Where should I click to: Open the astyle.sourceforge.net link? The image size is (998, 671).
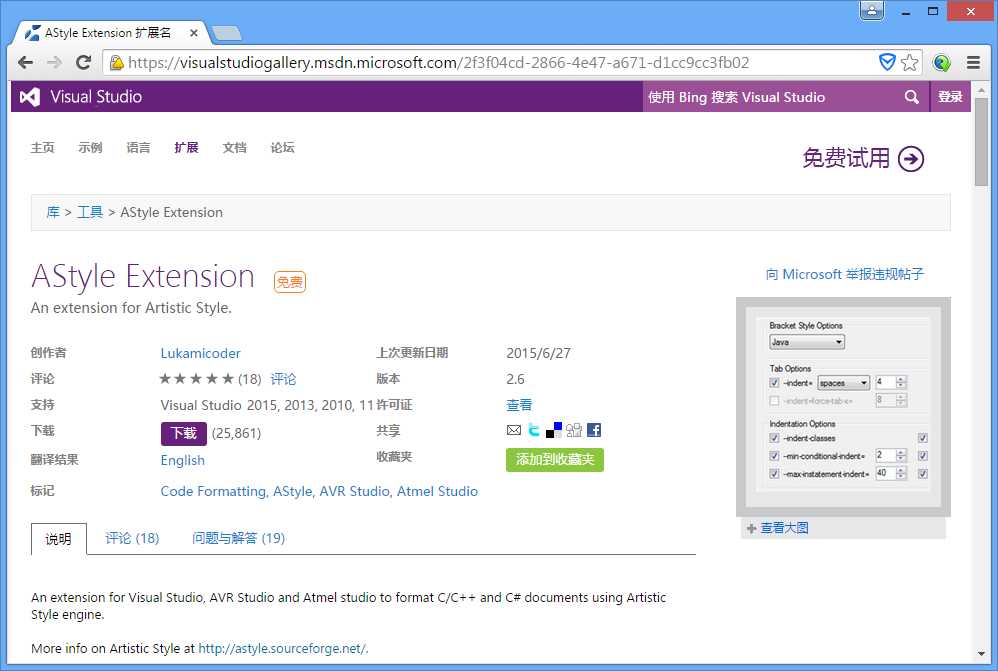coord(283,649)
